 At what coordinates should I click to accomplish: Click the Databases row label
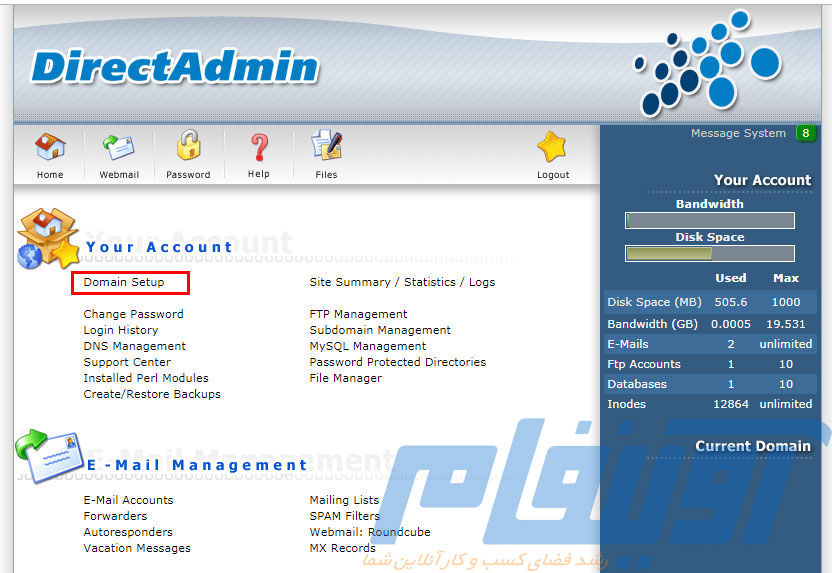pyautogui.click(x=637, y=384)
